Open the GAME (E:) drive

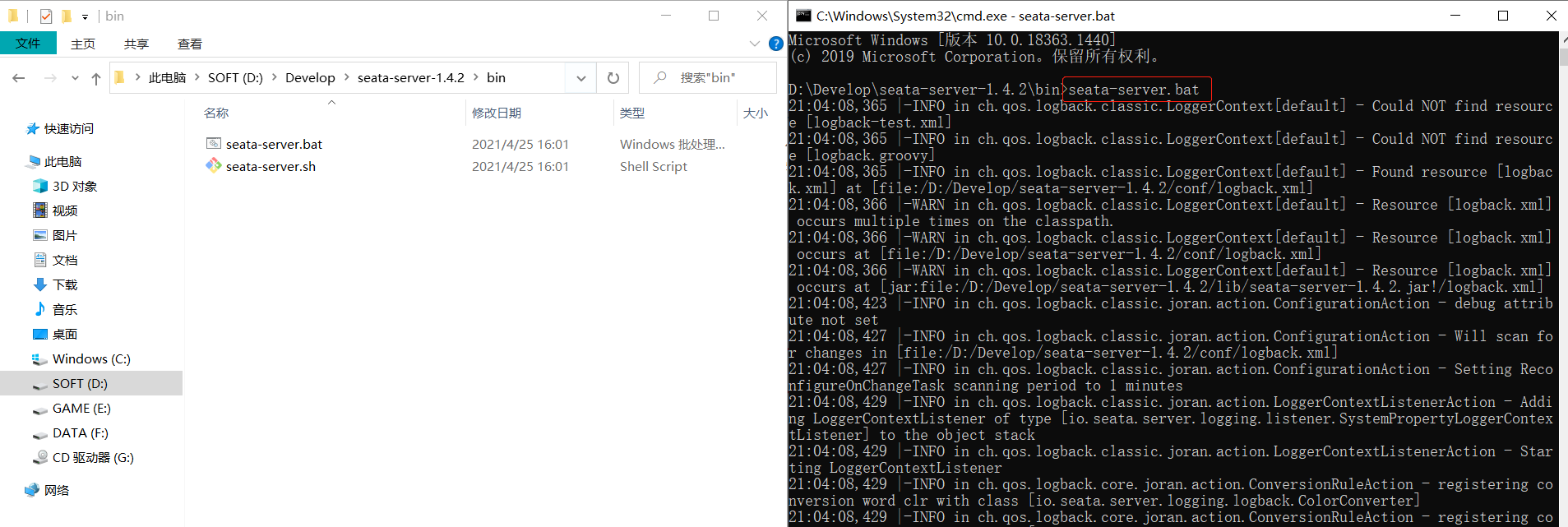[x=81, y=408]
